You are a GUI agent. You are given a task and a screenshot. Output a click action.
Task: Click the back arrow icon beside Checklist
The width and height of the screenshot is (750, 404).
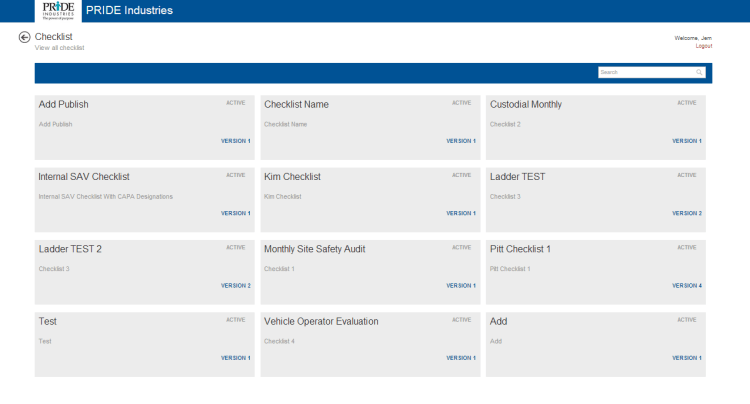click(x=24, y=37)
